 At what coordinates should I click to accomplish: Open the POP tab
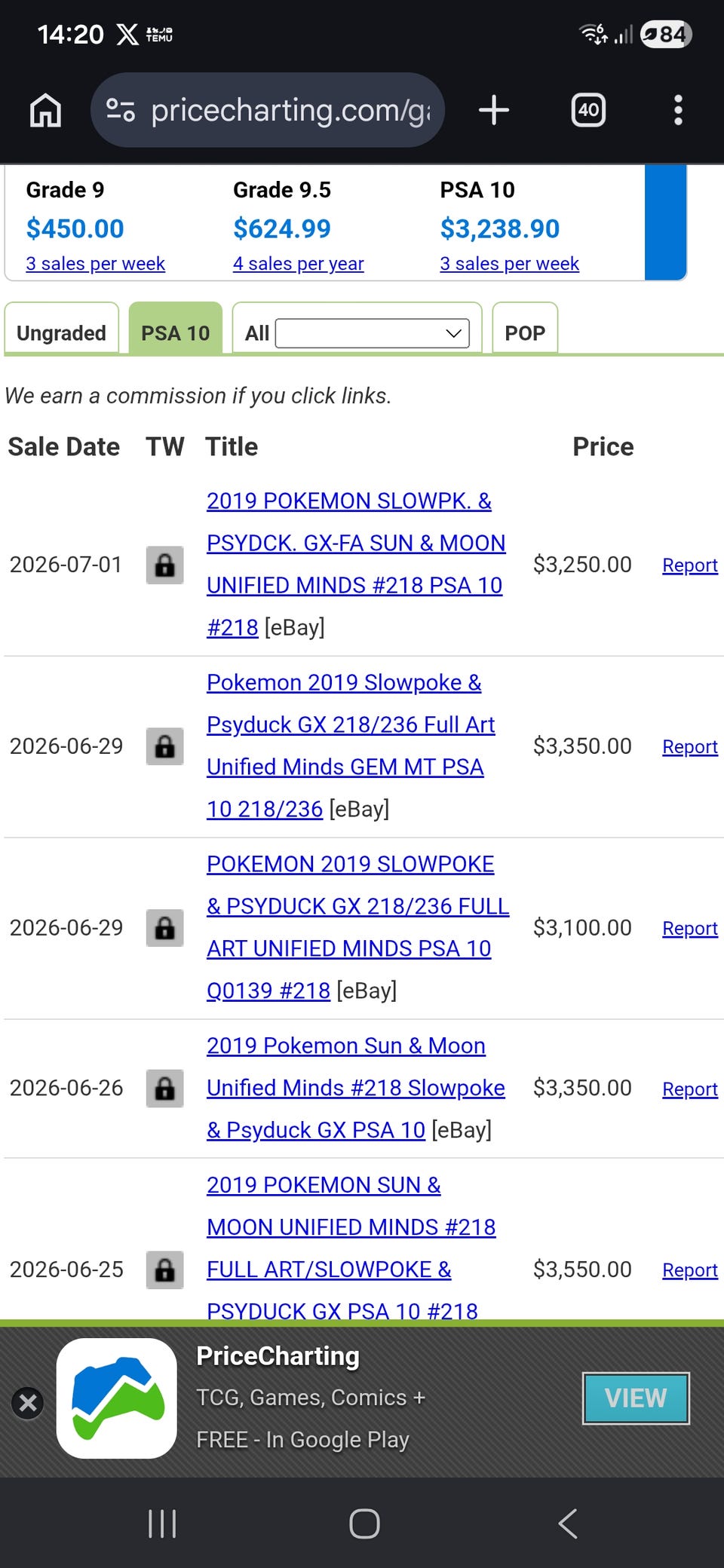(525, 329)
